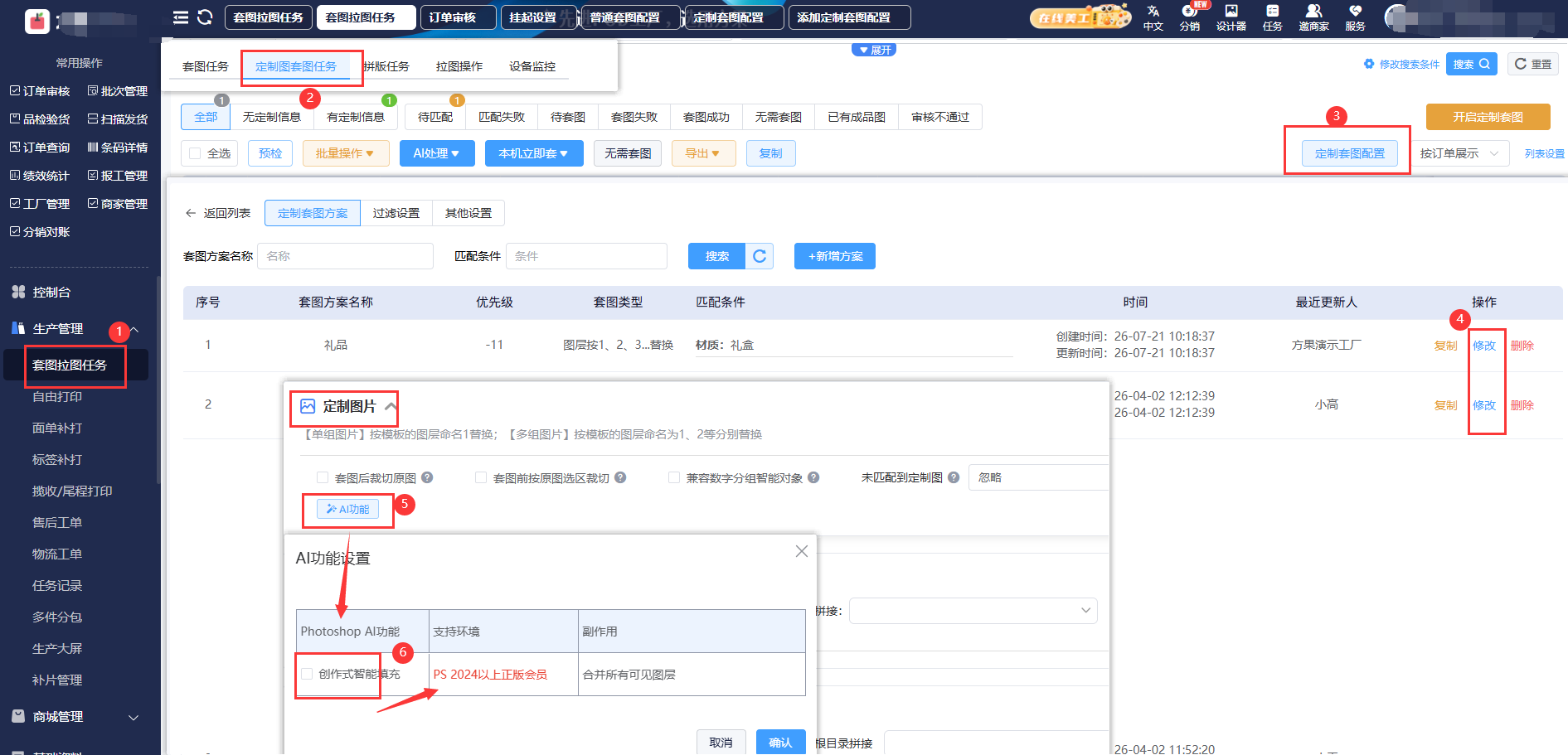The width and height of the screenshot is (1568, 755).
Task: Open the 分销 icon
Action: point(1190,17)
